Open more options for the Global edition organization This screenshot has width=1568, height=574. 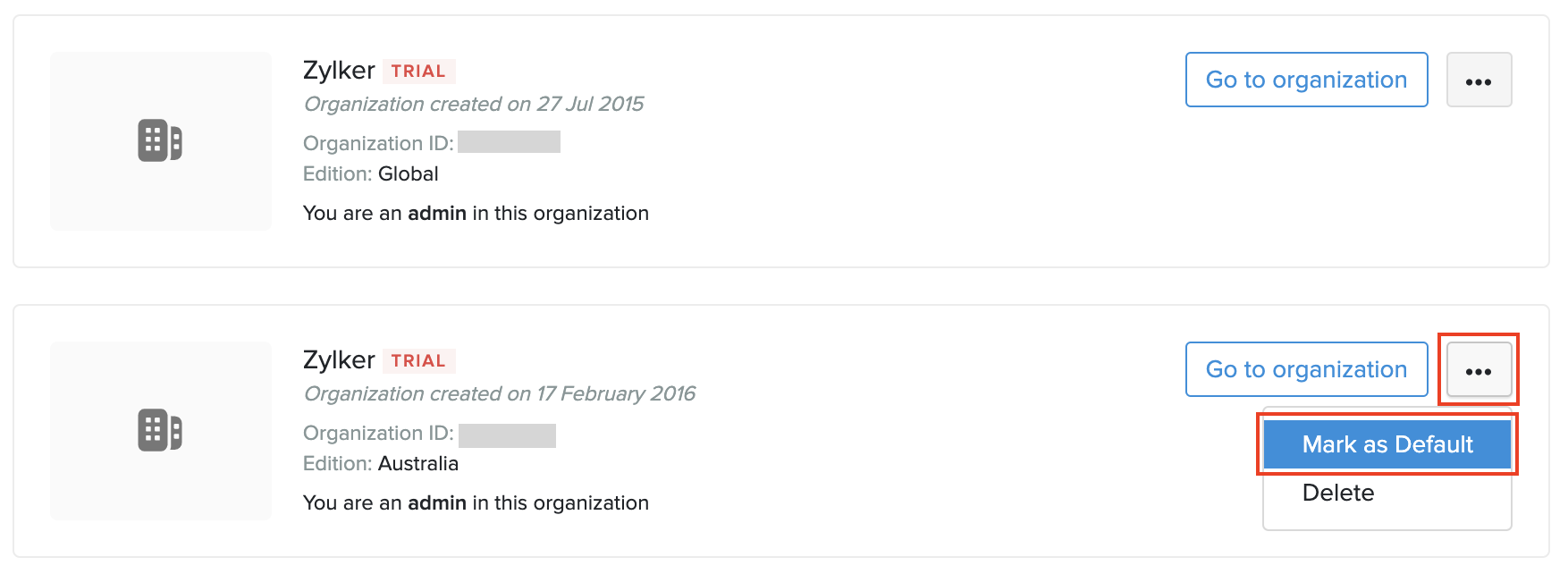coord(1479,80)
